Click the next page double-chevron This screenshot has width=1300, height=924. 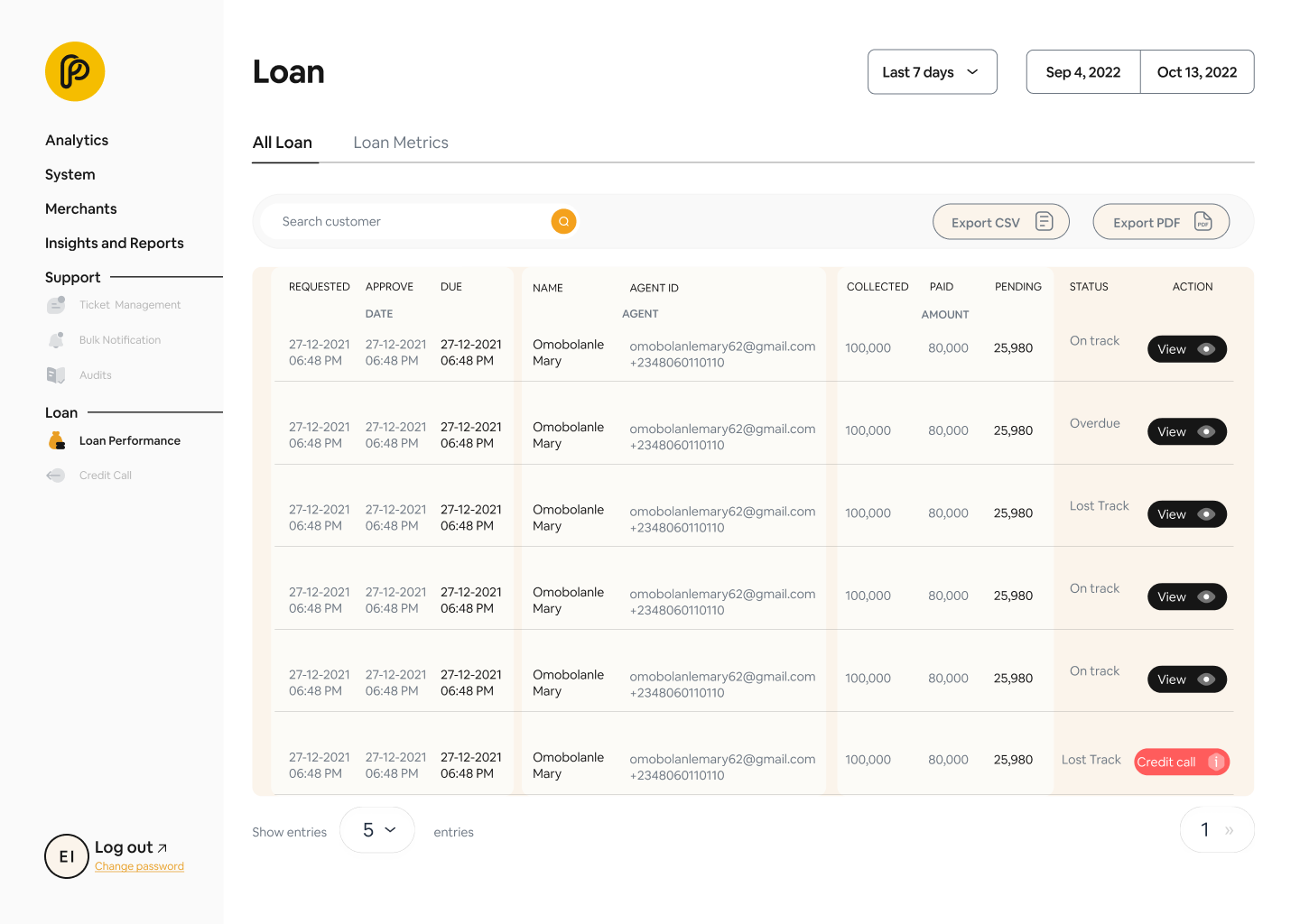tap(1229, 830)
